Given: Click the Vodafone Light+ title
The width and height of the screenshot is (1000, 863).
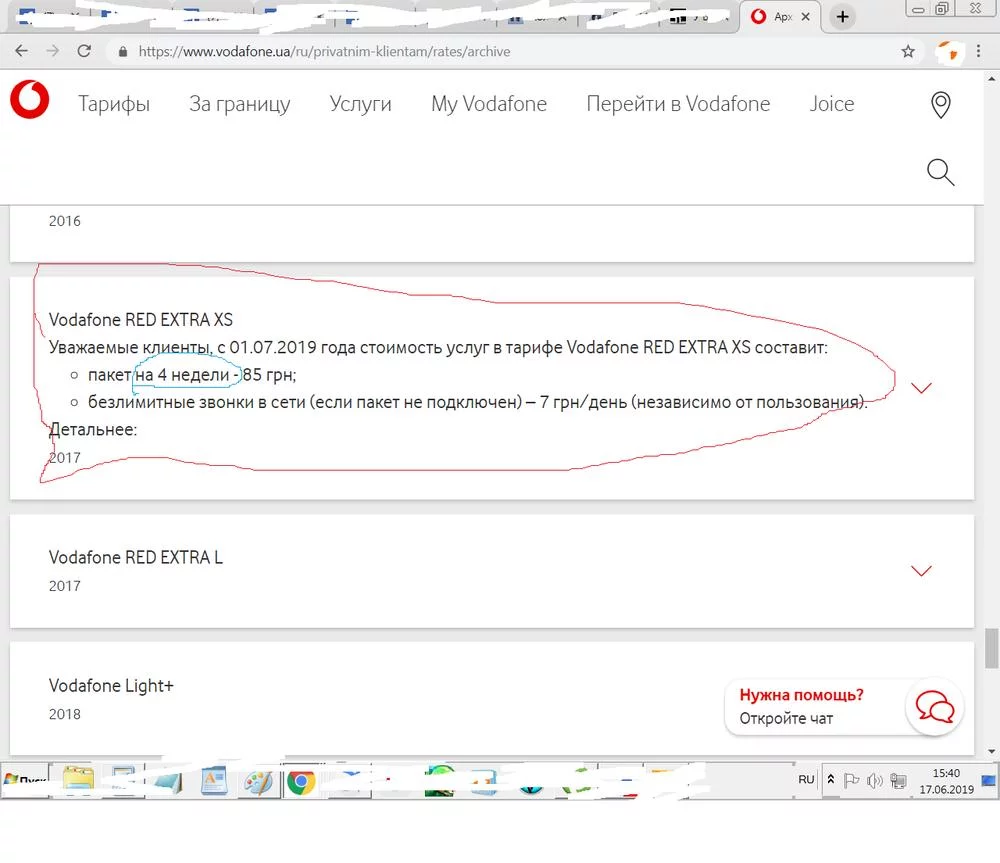Looking at the screenshot, I should click(111, 686).
